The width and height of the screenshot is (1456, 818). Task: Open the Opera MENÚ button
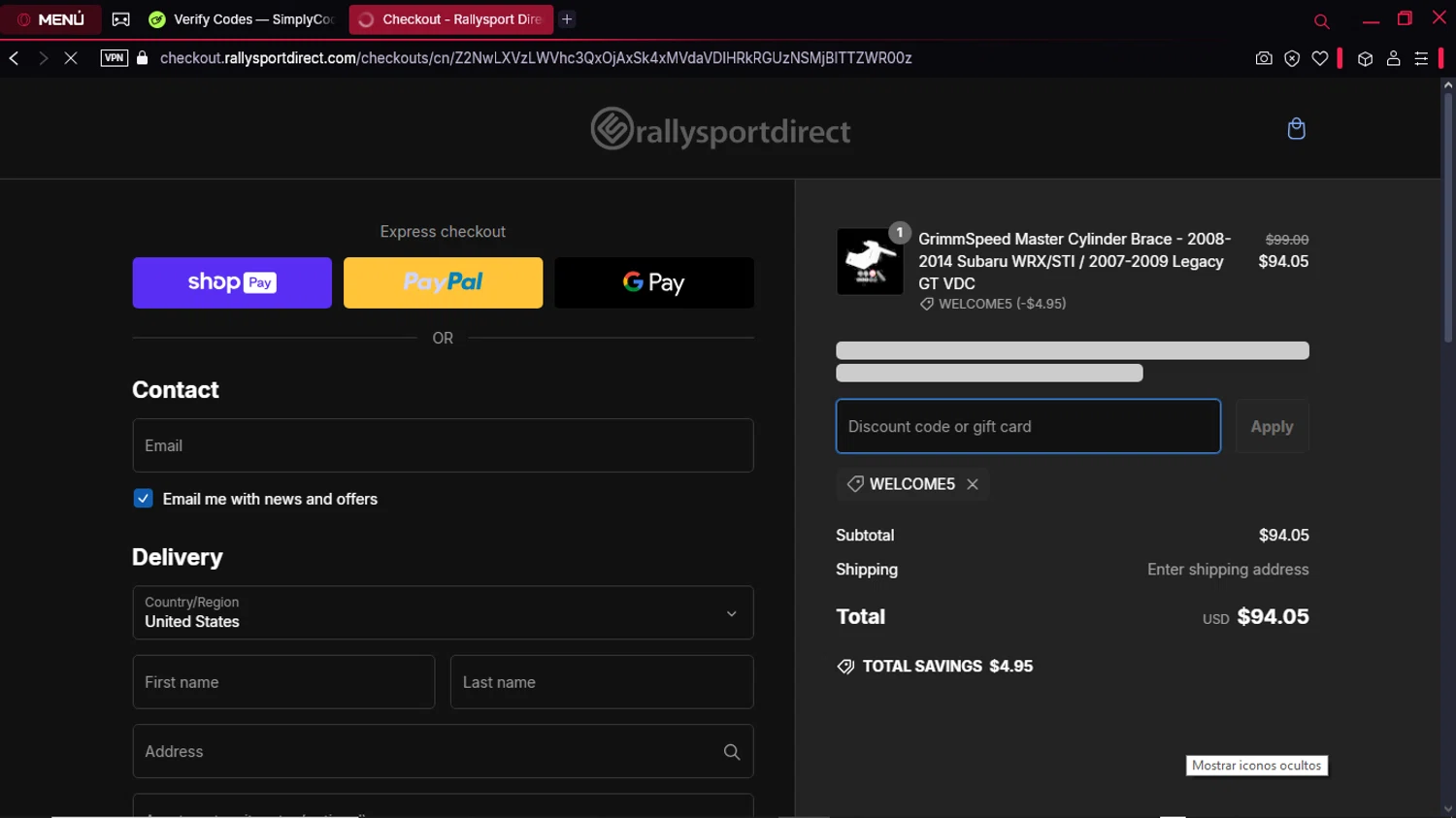[x=50, y=19]
